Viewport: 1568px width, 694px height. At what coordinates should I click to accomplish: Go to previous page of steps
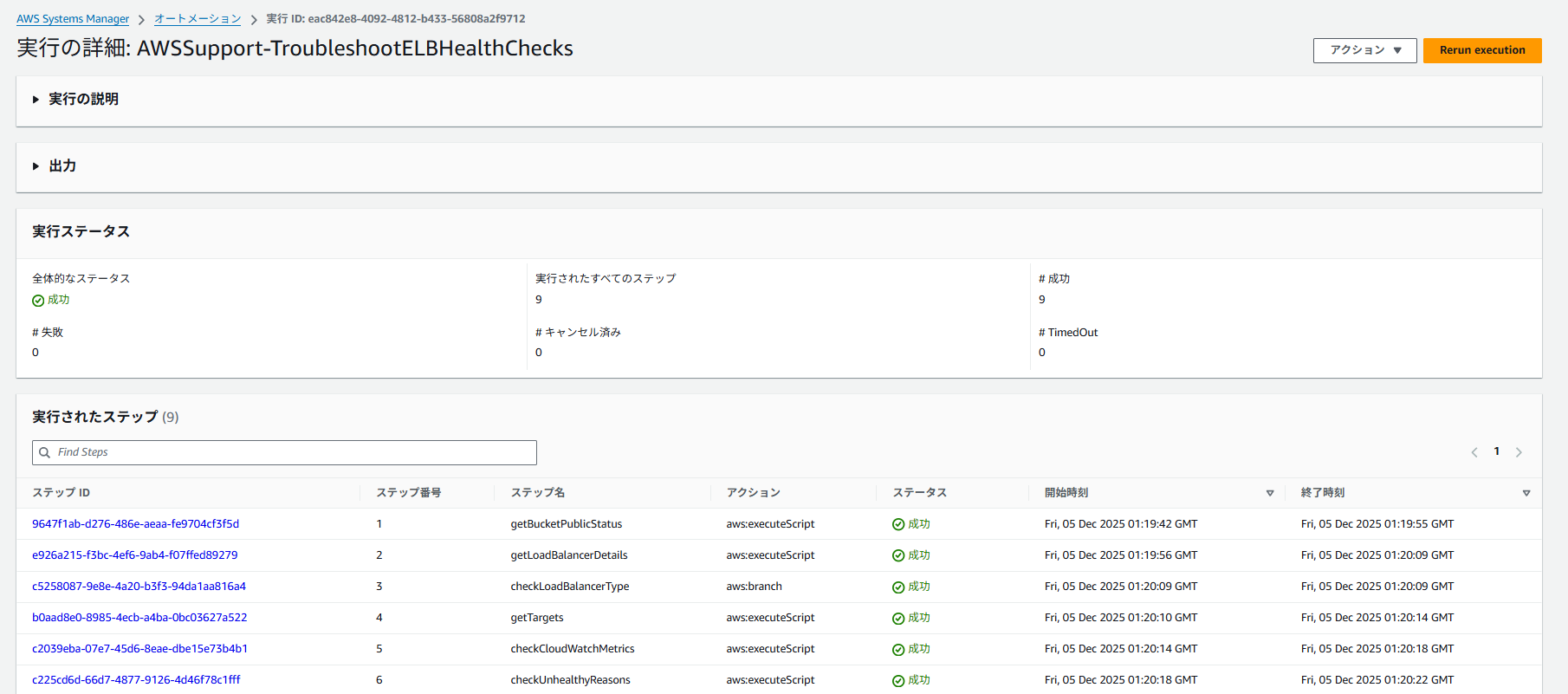click(1474, 452)
